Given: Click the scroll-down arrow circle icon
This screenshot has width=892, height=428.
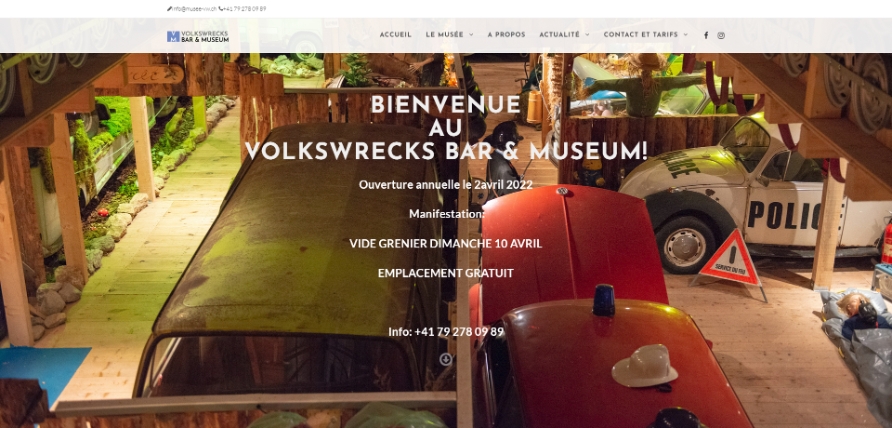Looking at the screenshot, I should point(446,359).
